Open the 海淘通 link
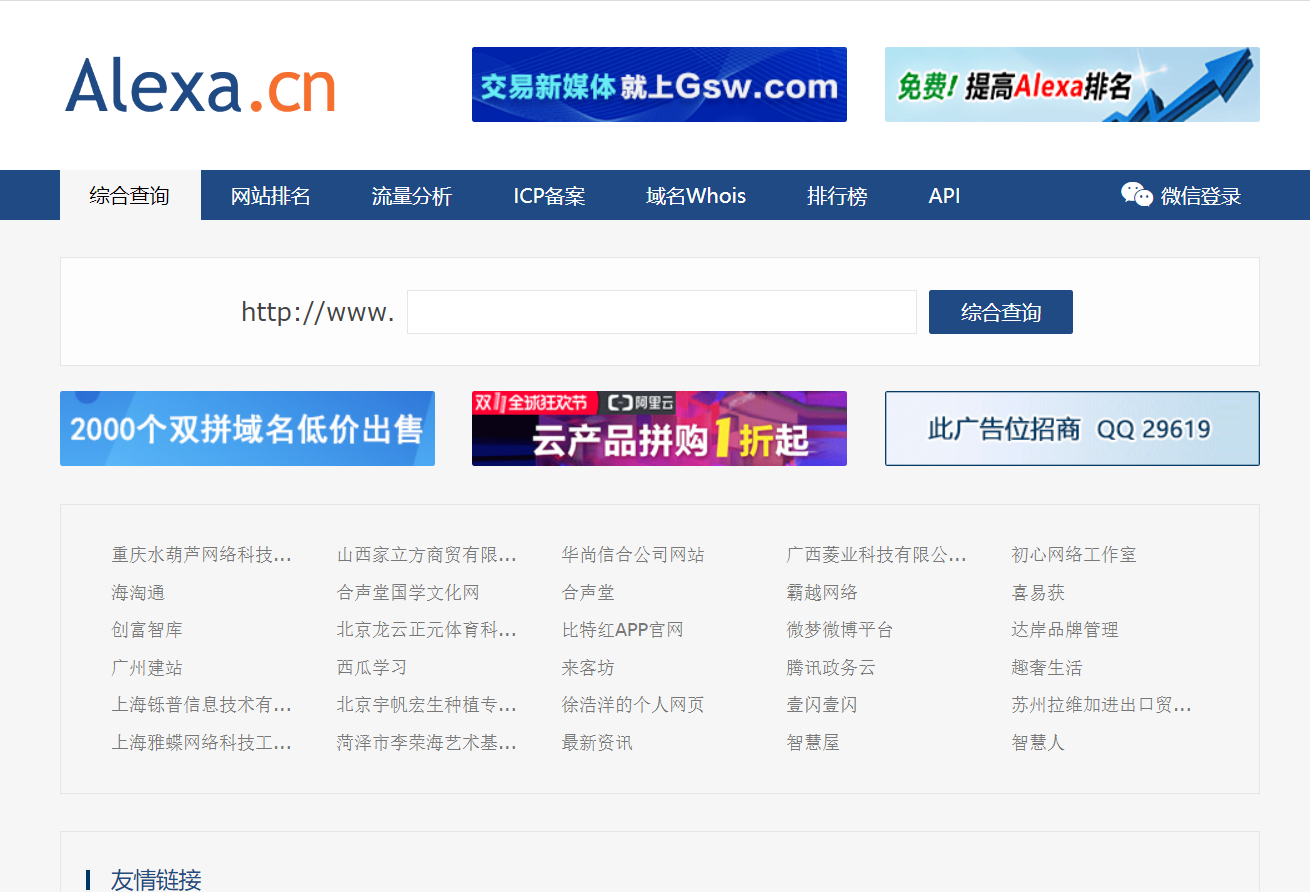The width and height of the screenshot is (1310, 892). 138,593
